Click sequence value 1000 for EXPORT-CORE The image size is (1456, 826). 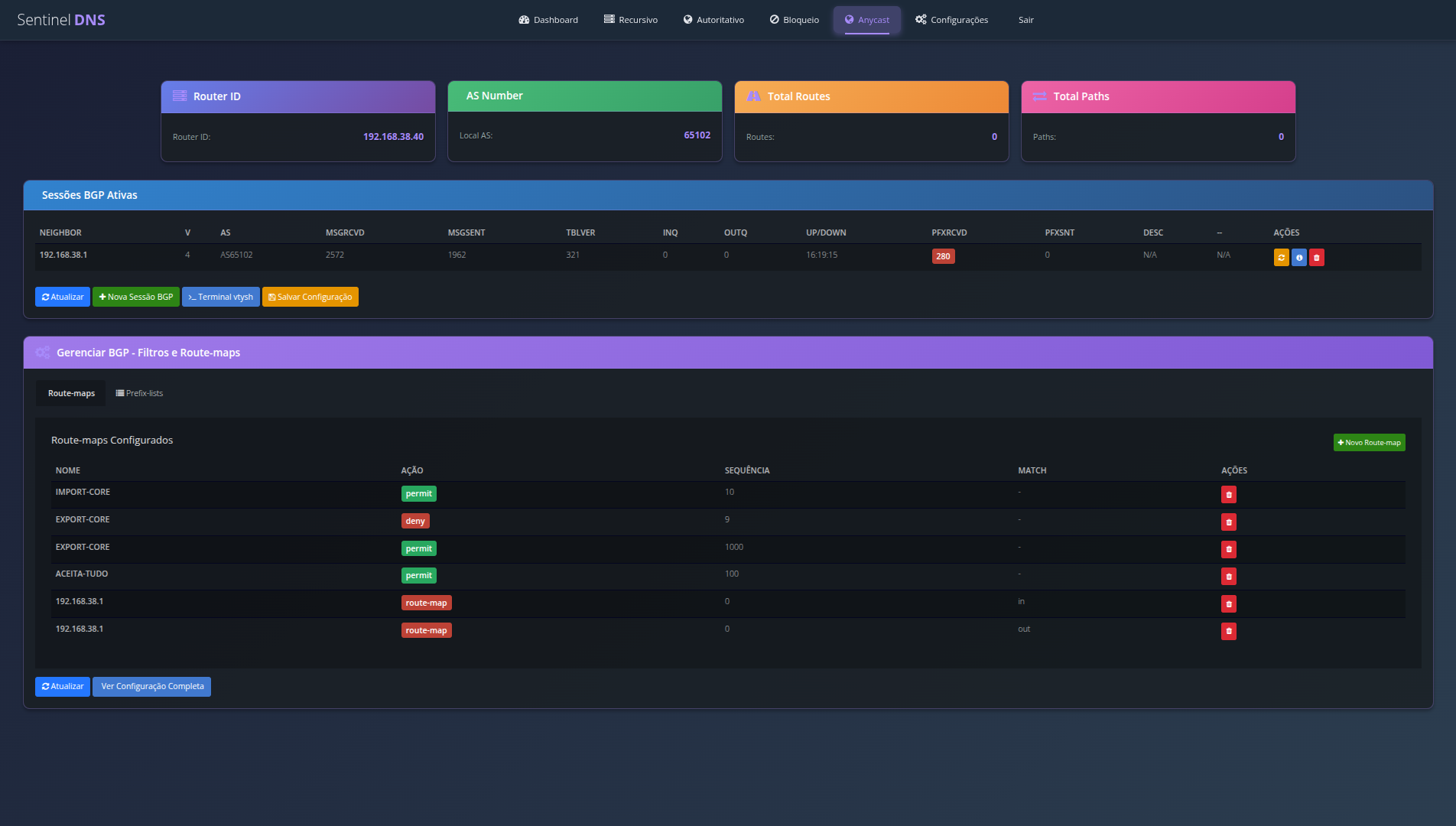[734, 548]
